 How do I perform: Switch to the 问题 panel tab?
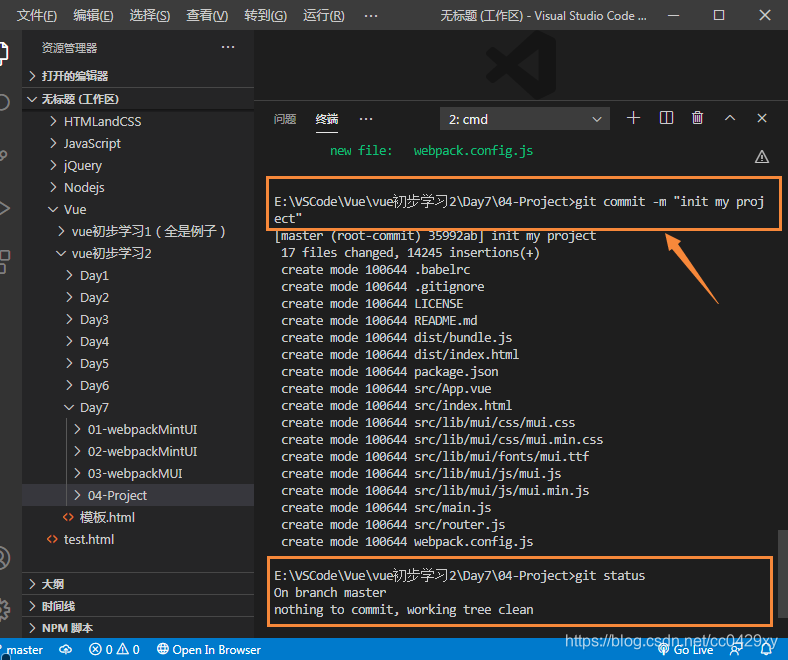[285, 119]
